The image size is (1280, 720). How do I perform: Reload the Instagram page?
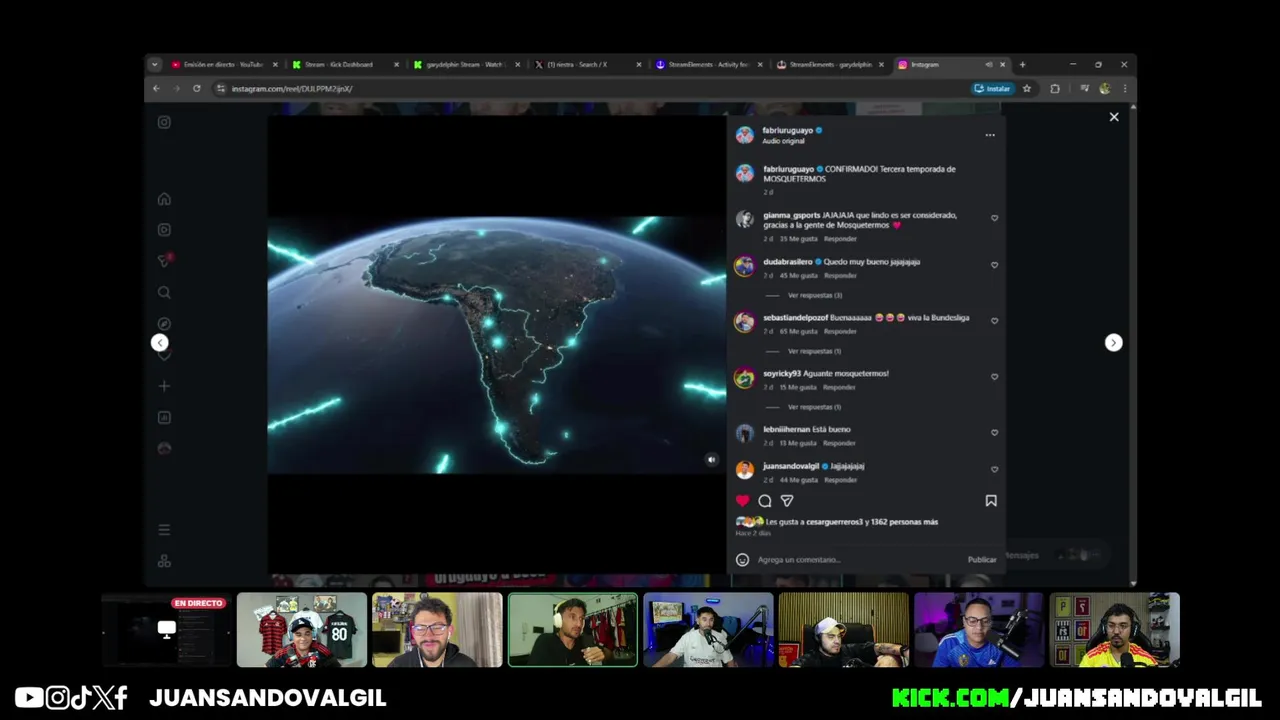196,89
